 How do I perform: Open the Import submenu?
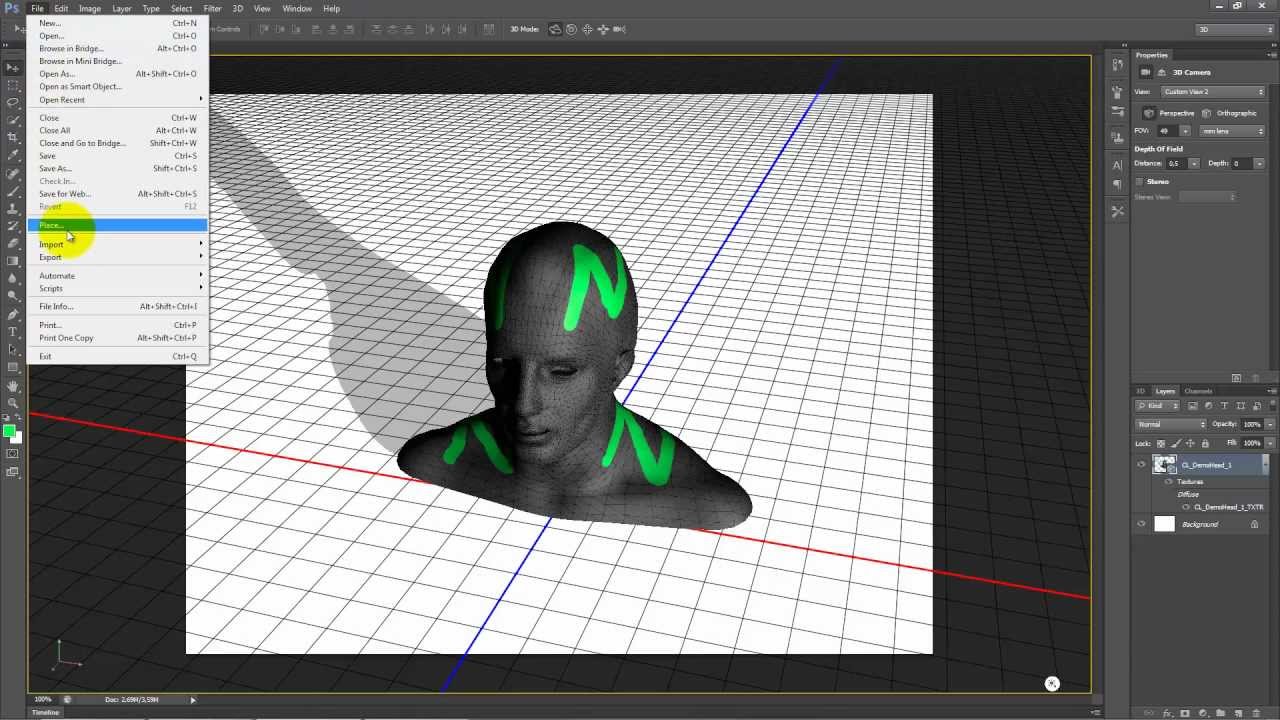(117, 244)
